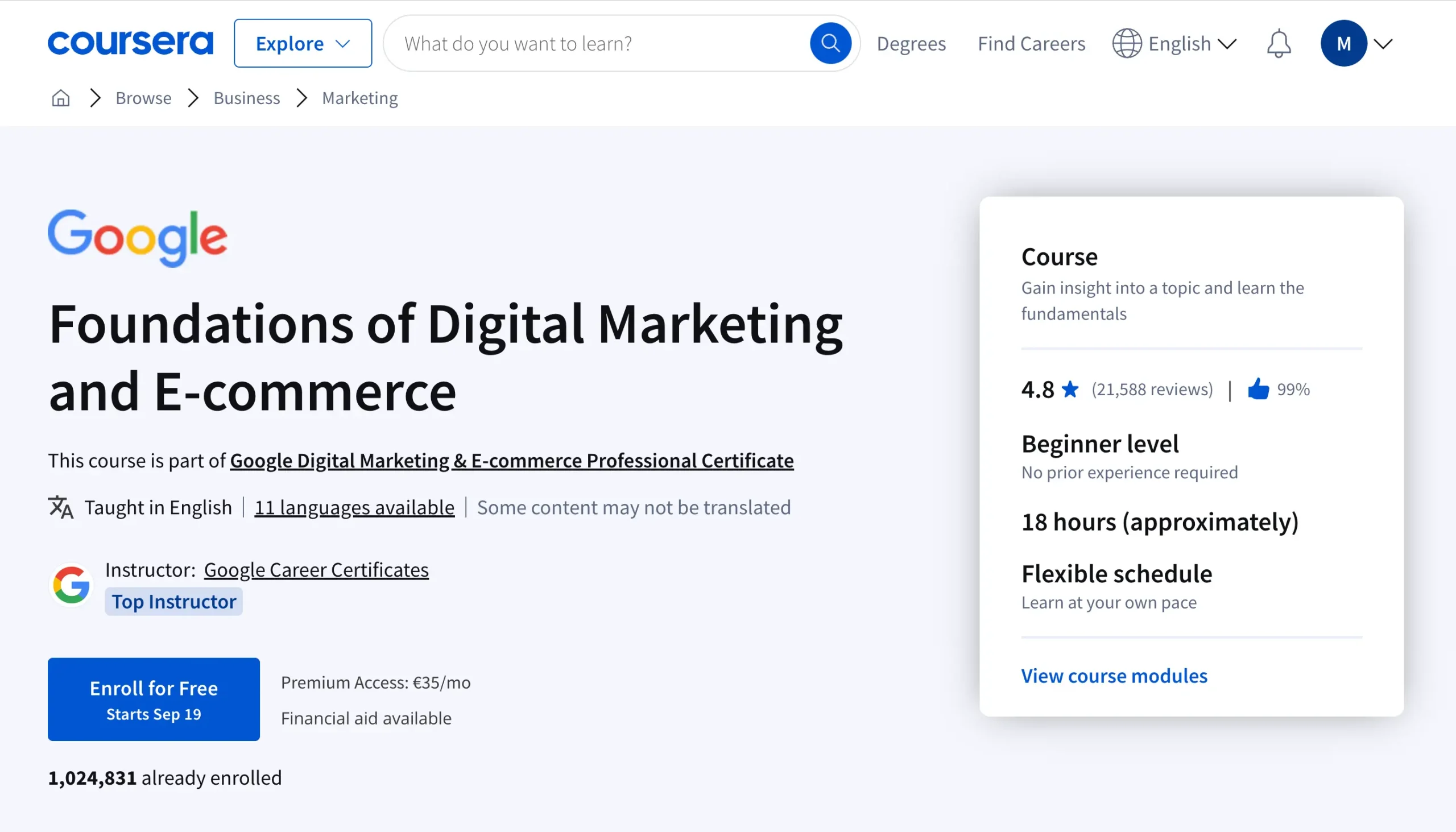The image size is (1456, 832).
Task: Open the notifications bell
Action: click(1279, 43)
